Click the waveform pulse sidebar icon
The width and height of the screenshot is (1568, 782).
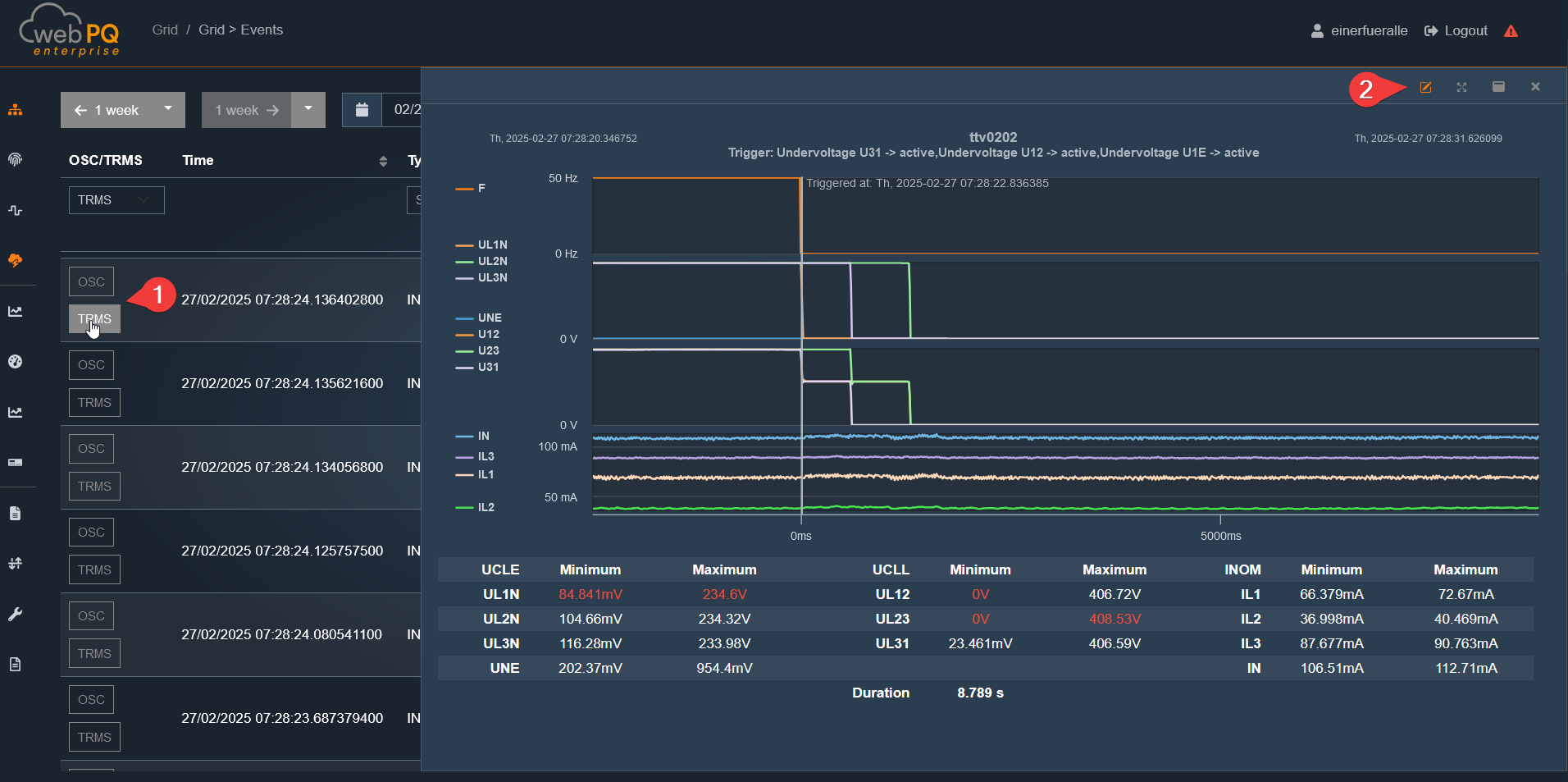pos(15,211)
